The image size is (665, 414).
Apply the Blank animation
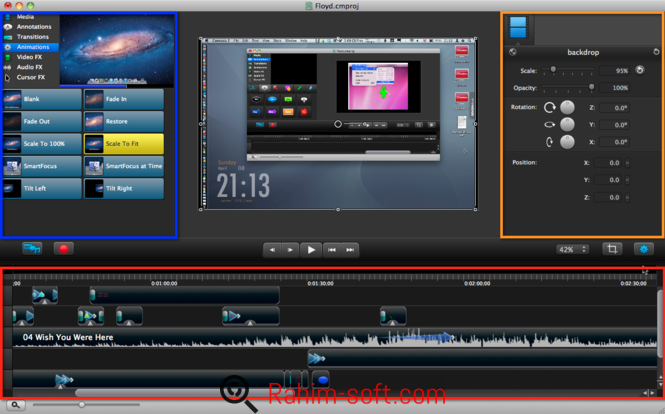click(42, 99)
